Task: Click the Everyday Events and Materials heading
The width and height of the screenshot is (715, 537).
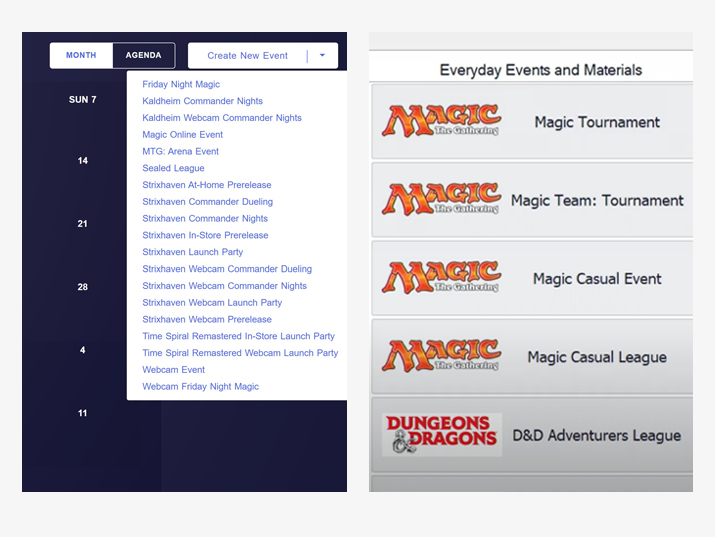Action: 541,70
